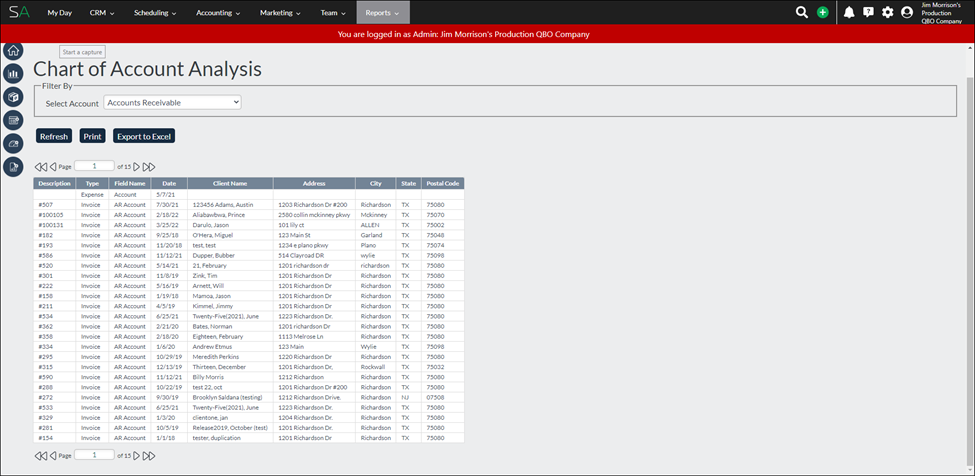
Task: Open the help question chat icon
Action: (868, 12)
